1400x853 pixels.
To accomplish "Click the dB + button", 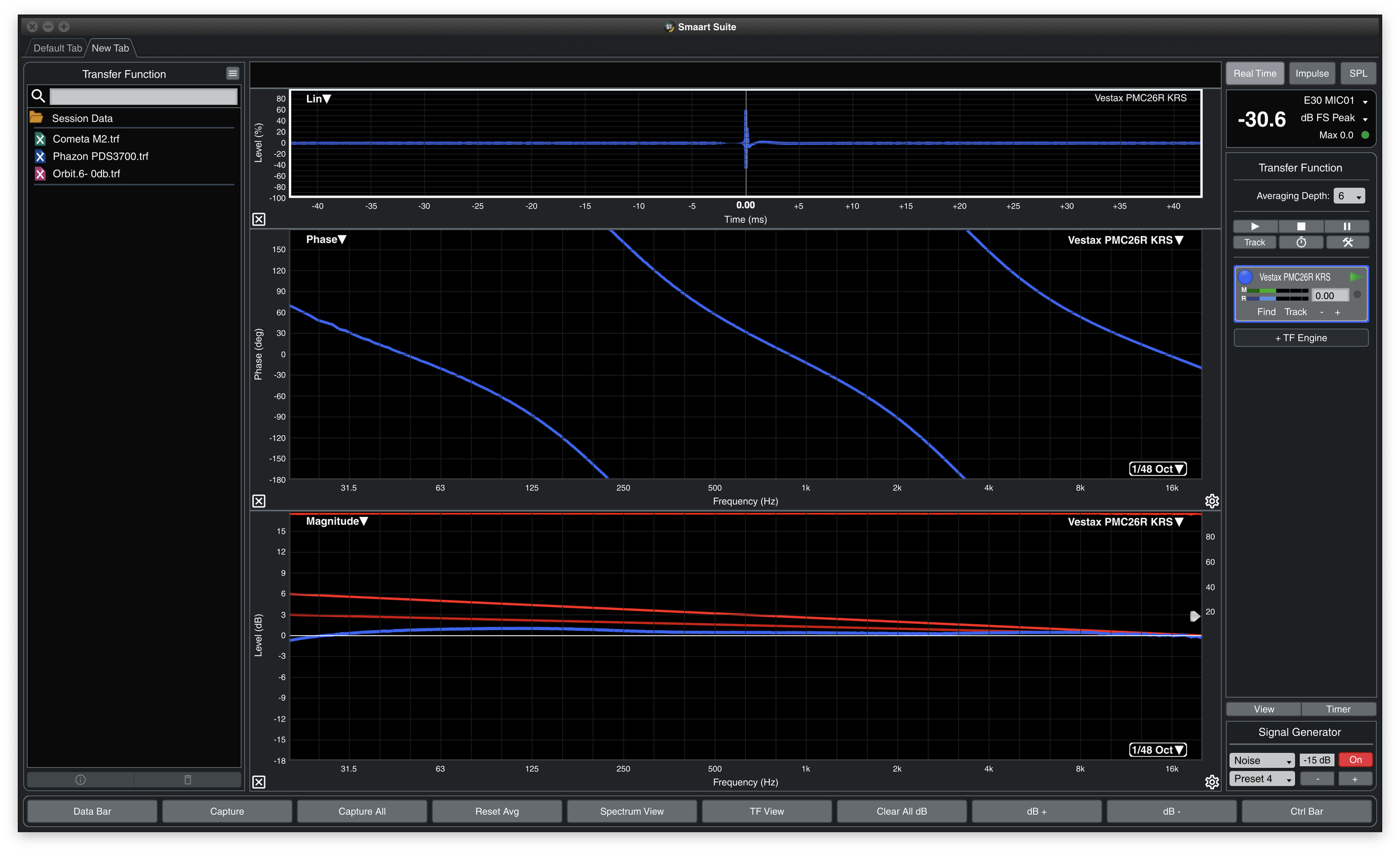I will coord(1037,811).
